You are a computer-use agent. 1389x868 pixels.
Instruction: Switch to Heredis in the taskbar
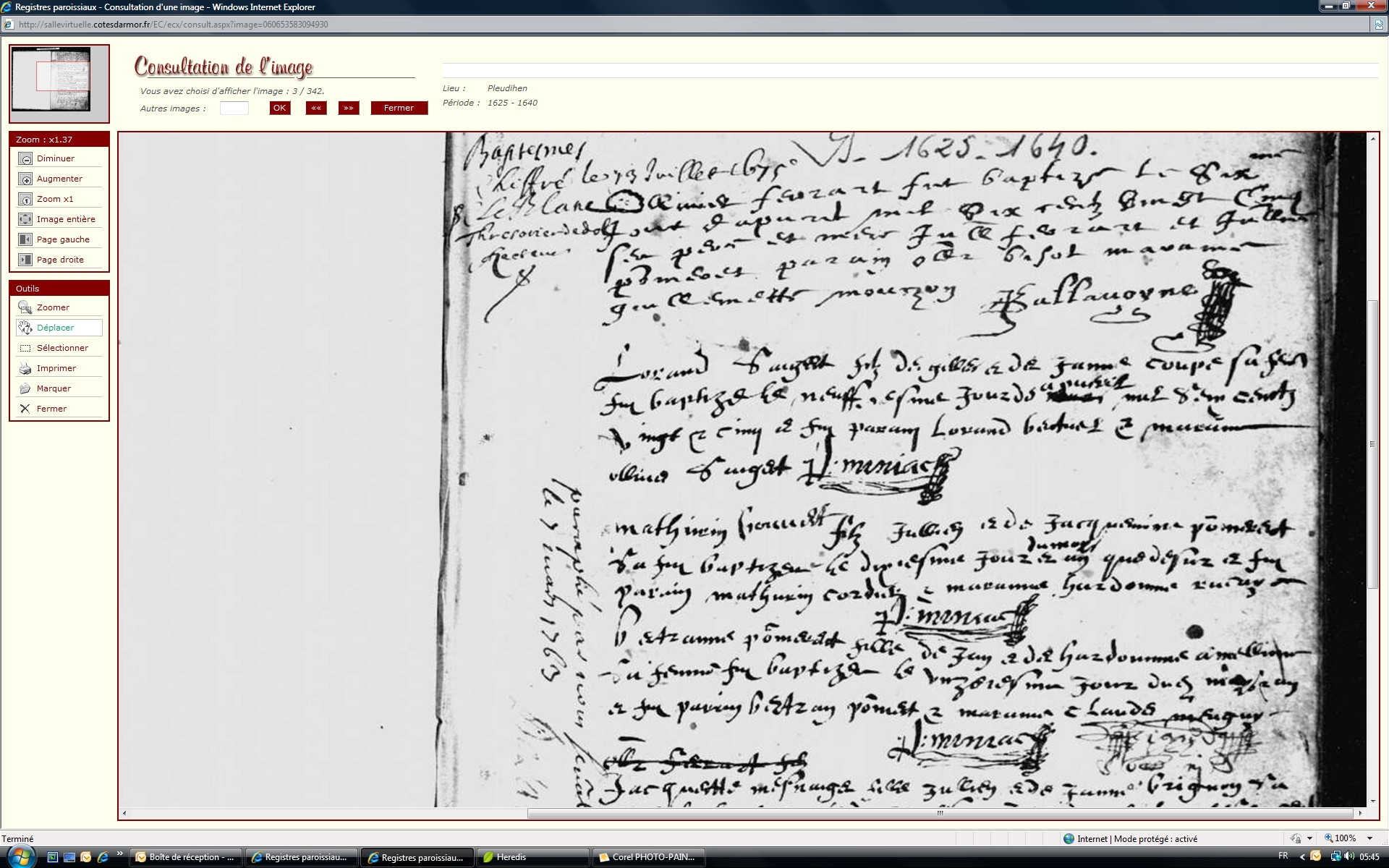click(x=532, y=857)
